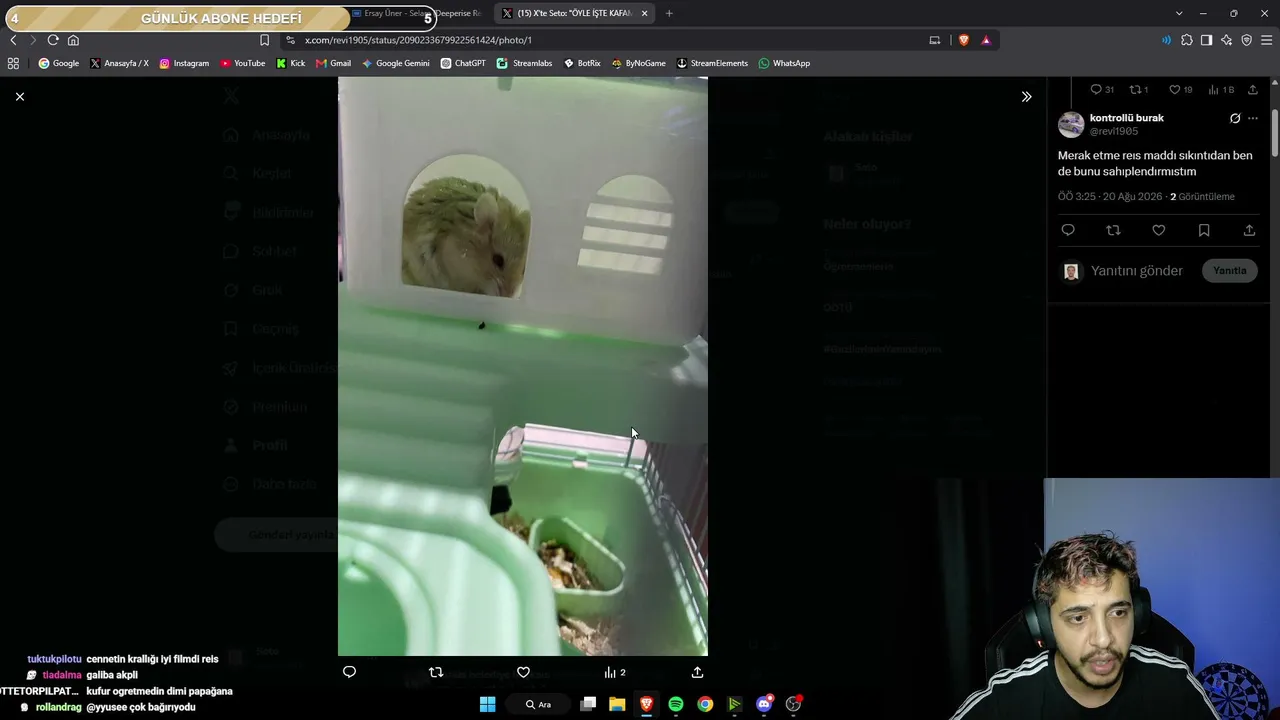Open the browser main hamburger menu
Image resolution: width=1280 pixels, height=720 pixels.
click(x=1267, y=40)
